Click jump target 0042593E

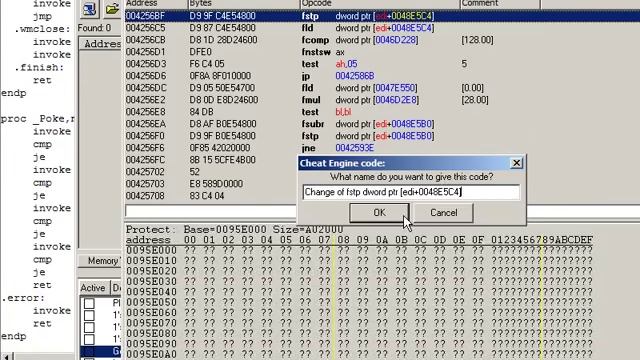(355, 148)
